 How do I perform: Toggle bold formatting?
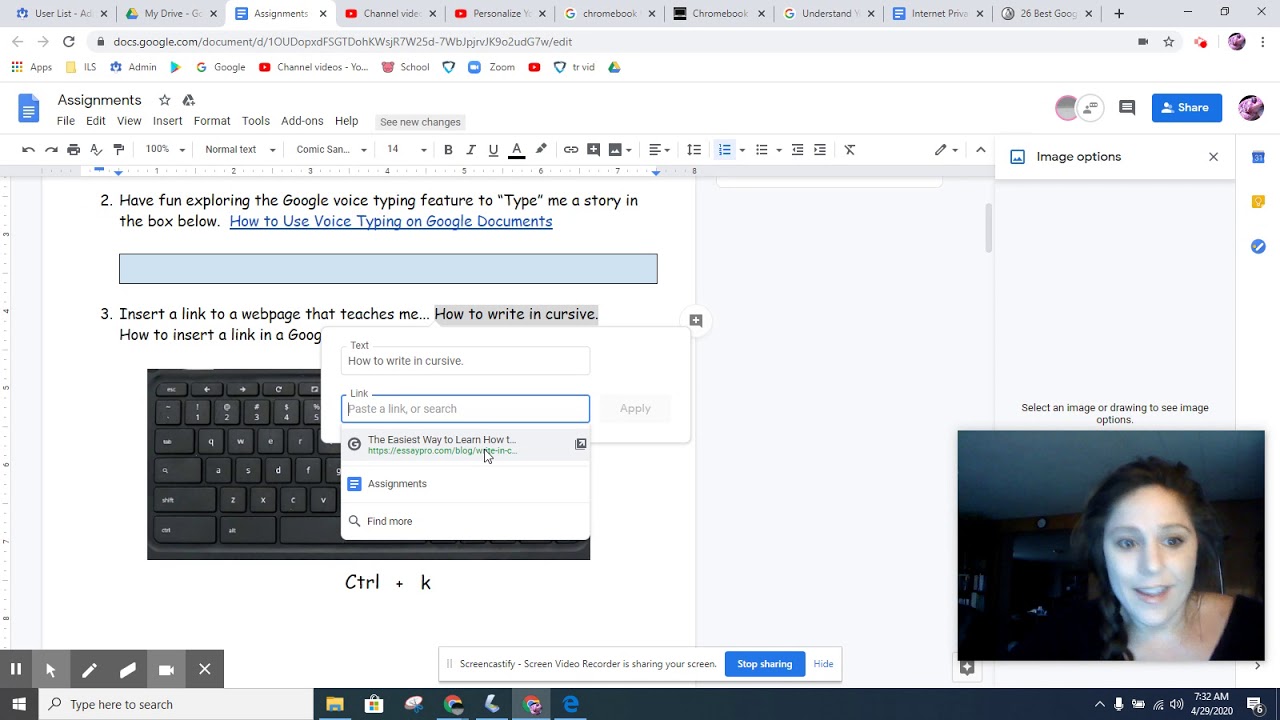pos(448,150)
